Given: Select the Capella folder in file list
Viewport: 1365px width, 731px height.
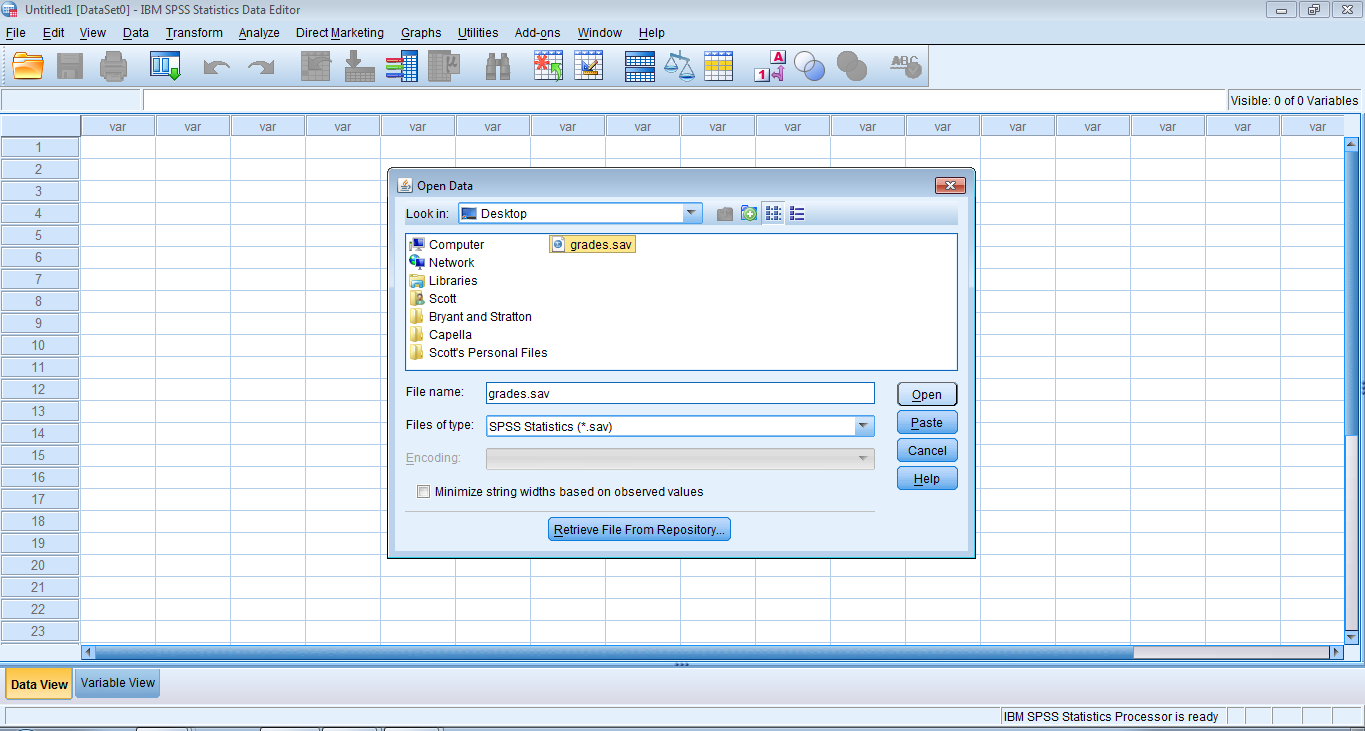Looking at the screenshot, I should (450, 335).
